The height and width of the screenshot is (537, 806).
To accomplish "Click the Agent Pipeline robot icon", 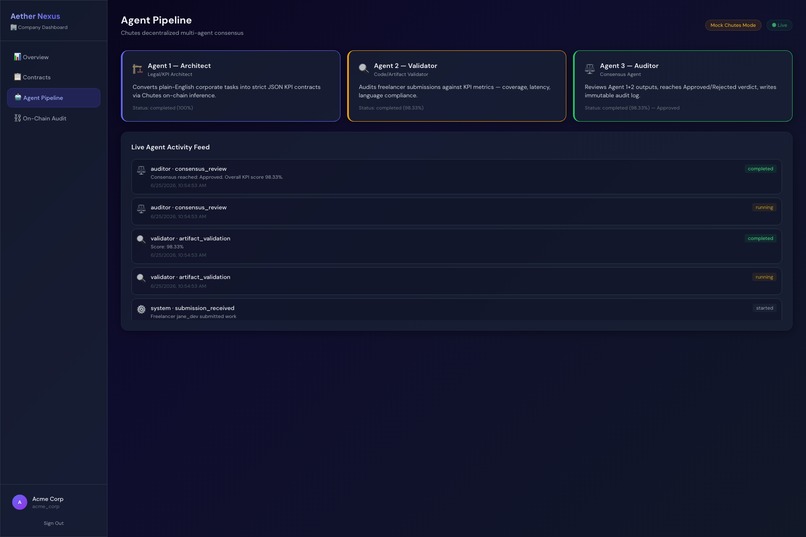I will pos(18,97).
